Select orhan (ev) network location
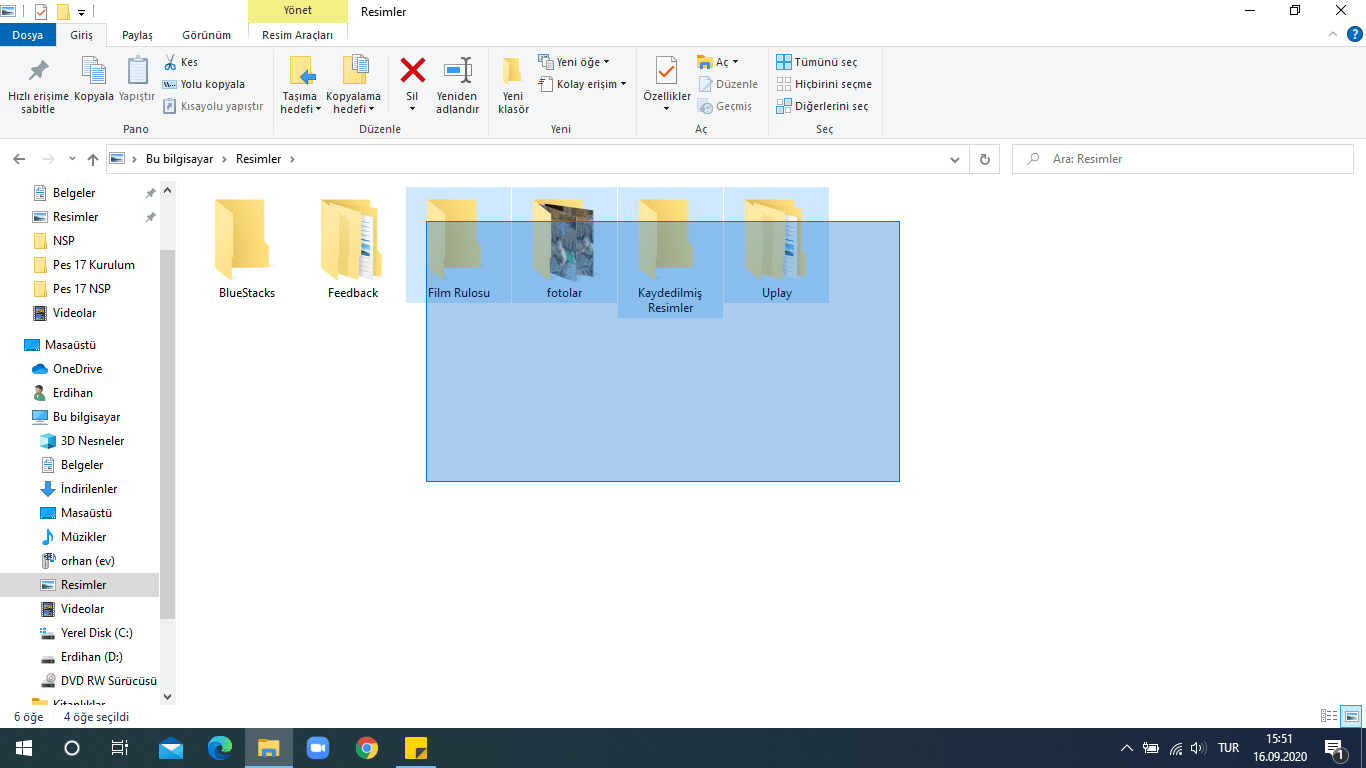 [x=88, y=561]
